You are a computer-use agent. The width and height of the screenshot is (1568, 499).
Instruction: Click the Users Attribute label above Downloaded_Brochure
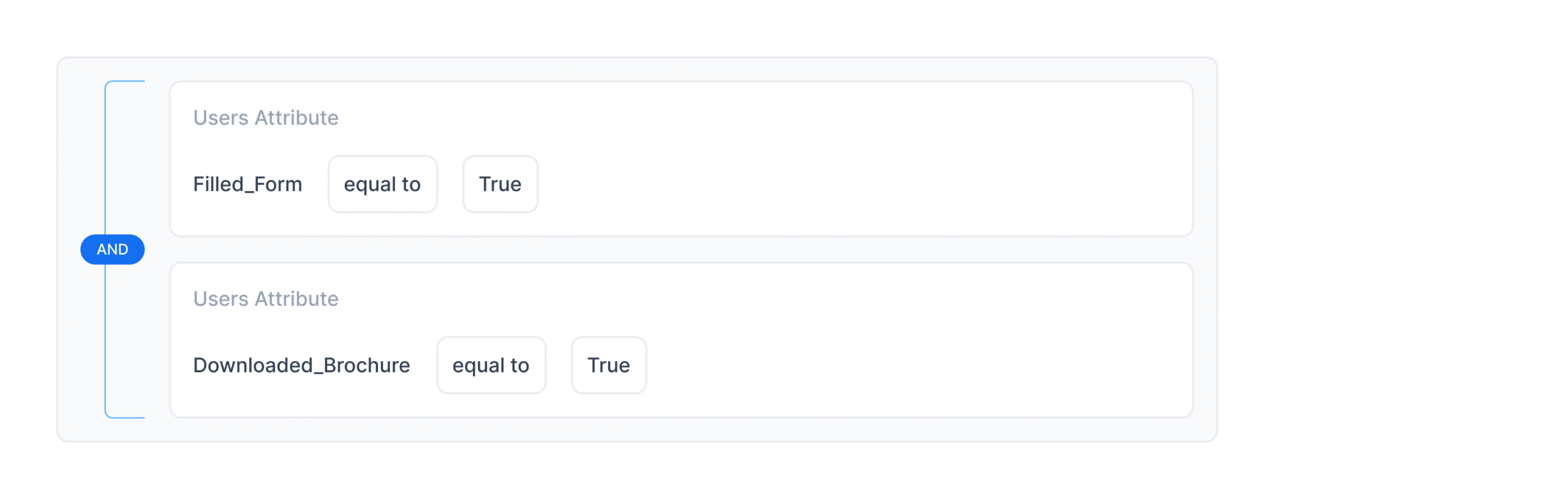point(265,299)
